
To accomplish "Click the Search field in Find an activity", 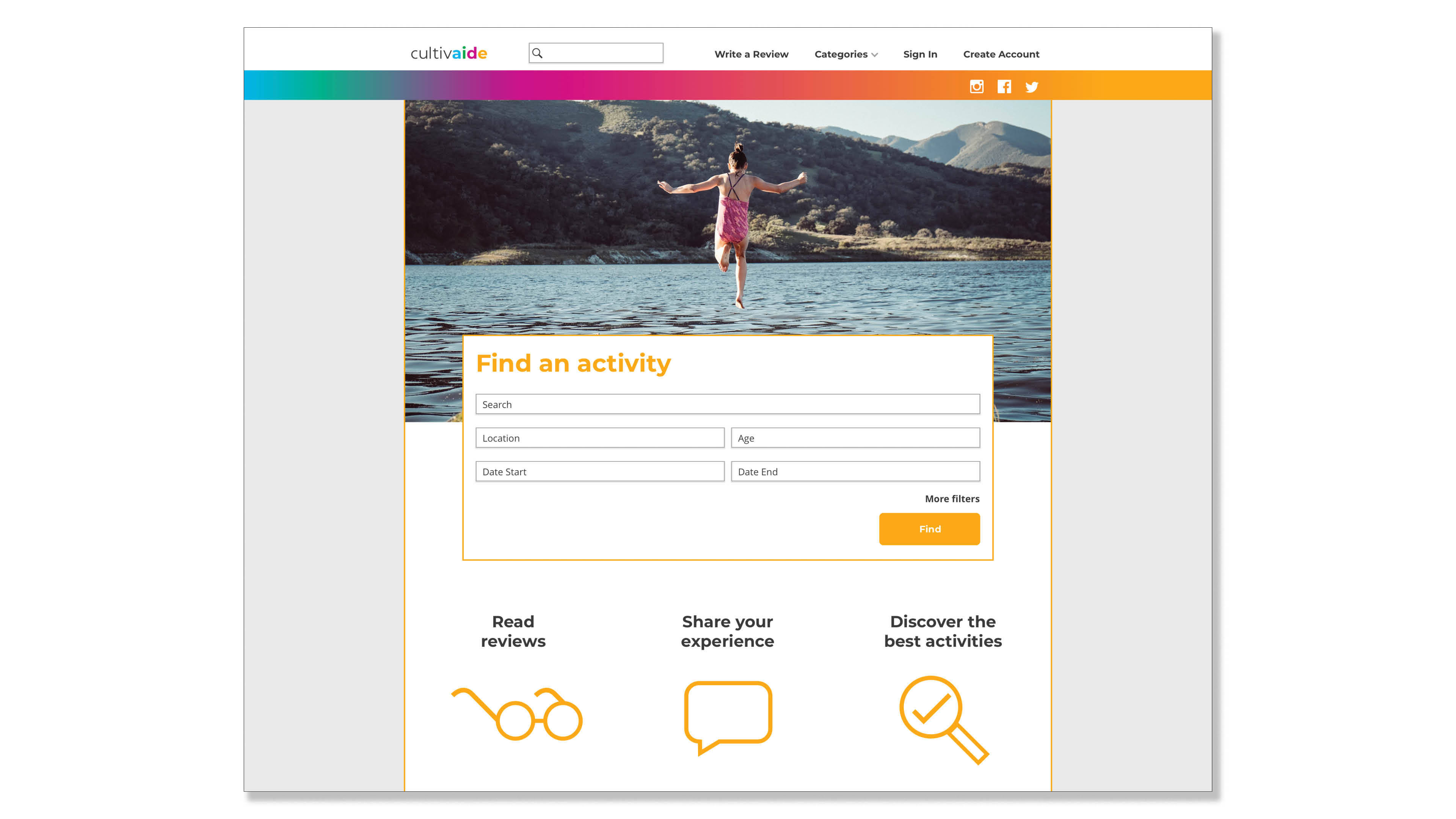I will pos(727,404).
